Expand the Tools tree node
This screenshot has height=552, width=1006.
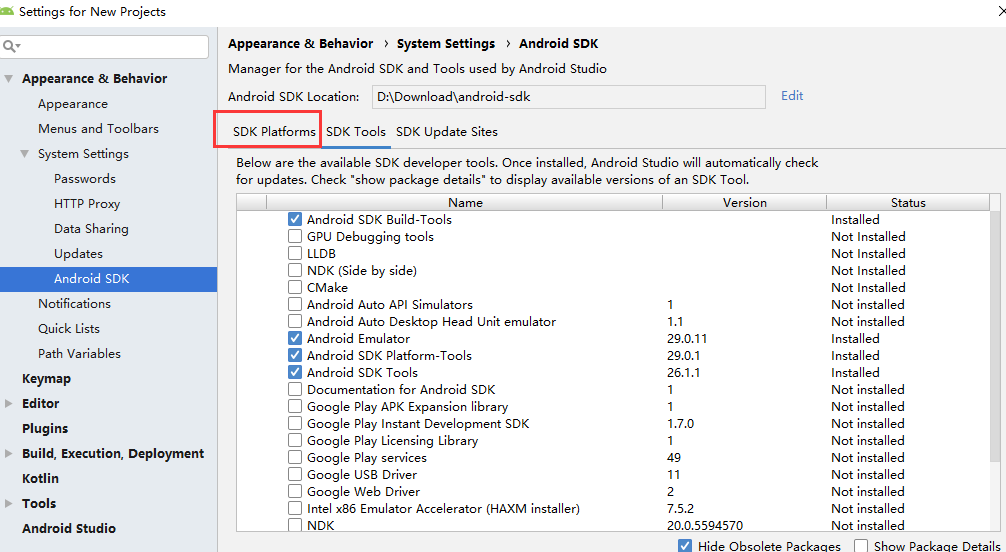[8, 504]
